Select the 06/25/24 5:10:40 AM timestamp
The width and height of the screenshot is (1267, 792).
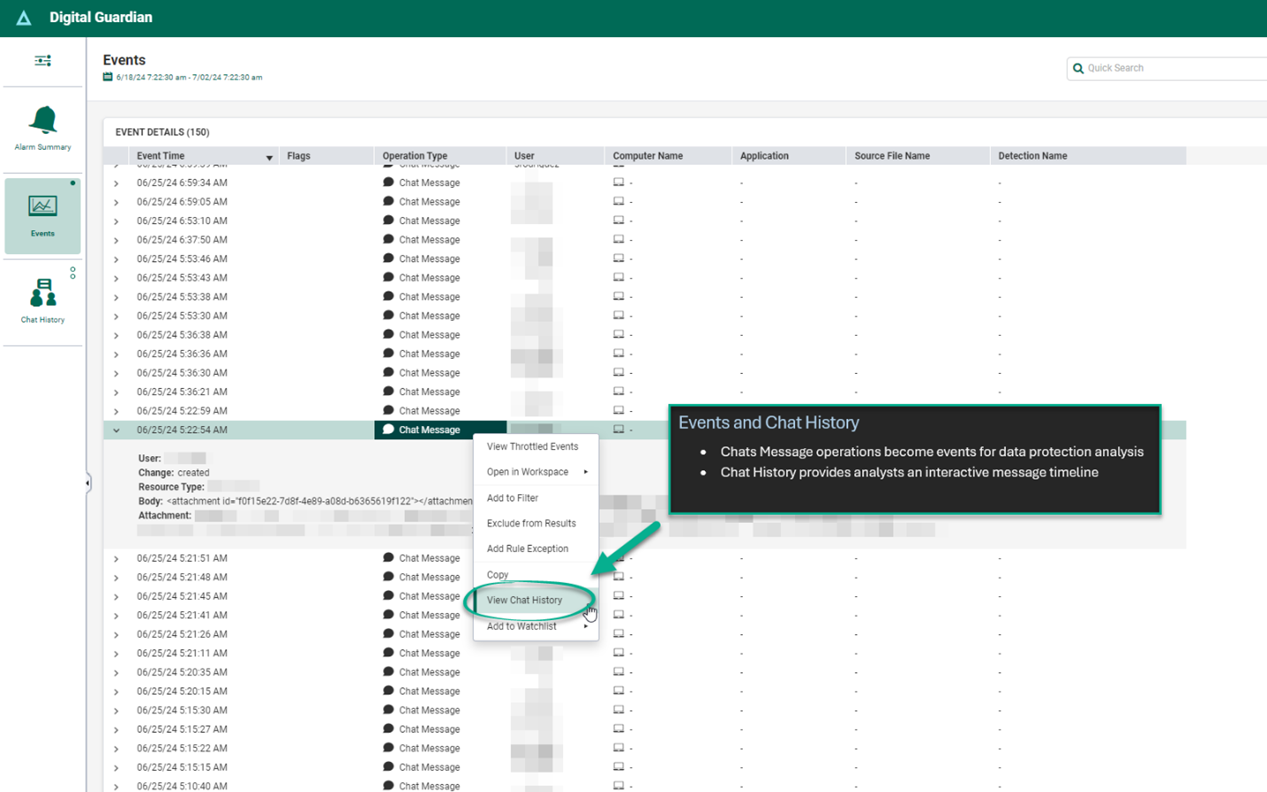(x=182, y=786)
